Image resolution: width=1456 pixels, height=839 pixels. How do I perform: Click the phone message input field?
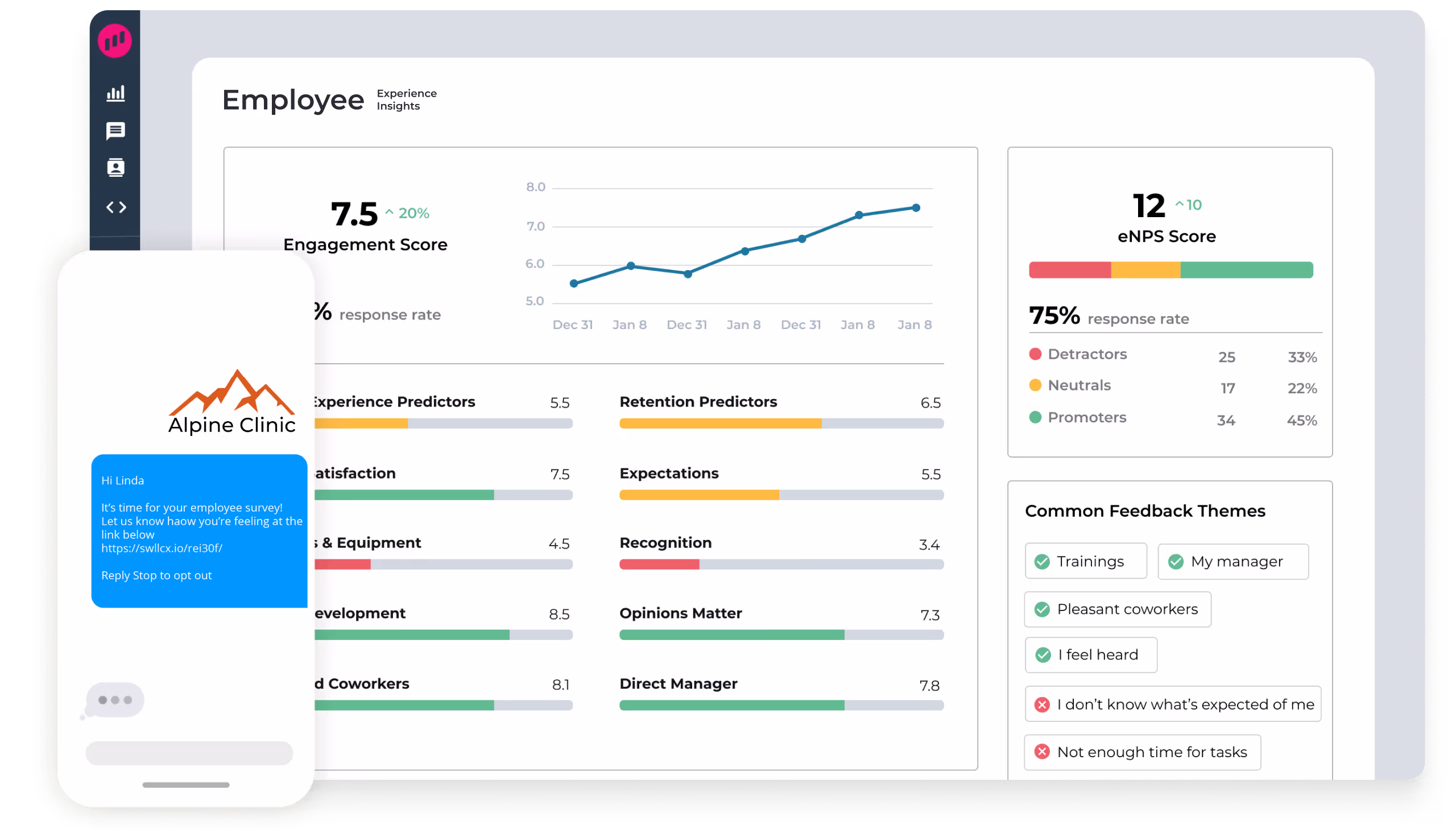189,754
